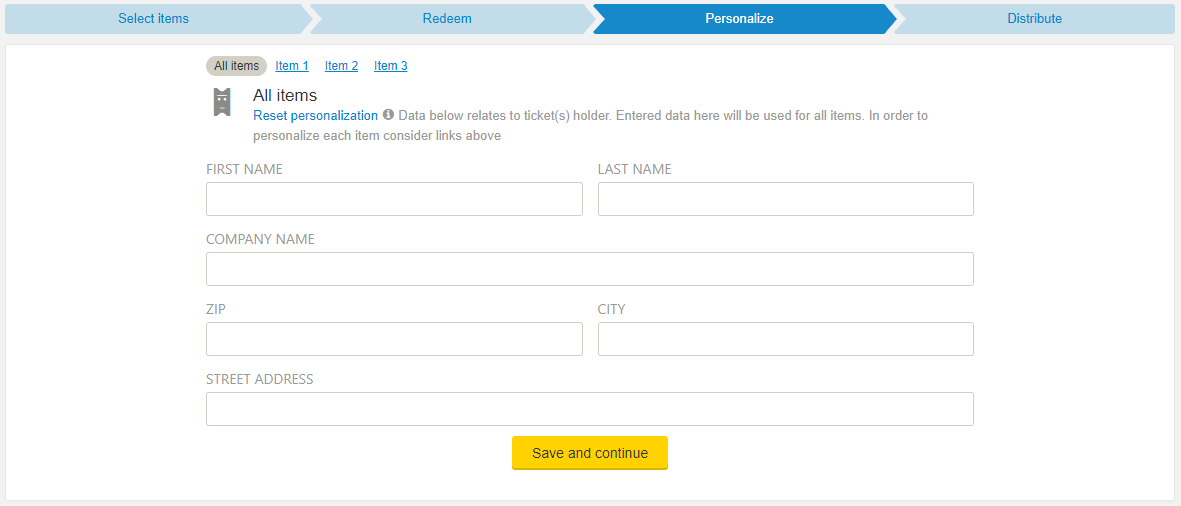Click the Save and continue button
The image size is (1181, 506).
tap(590, 453)
